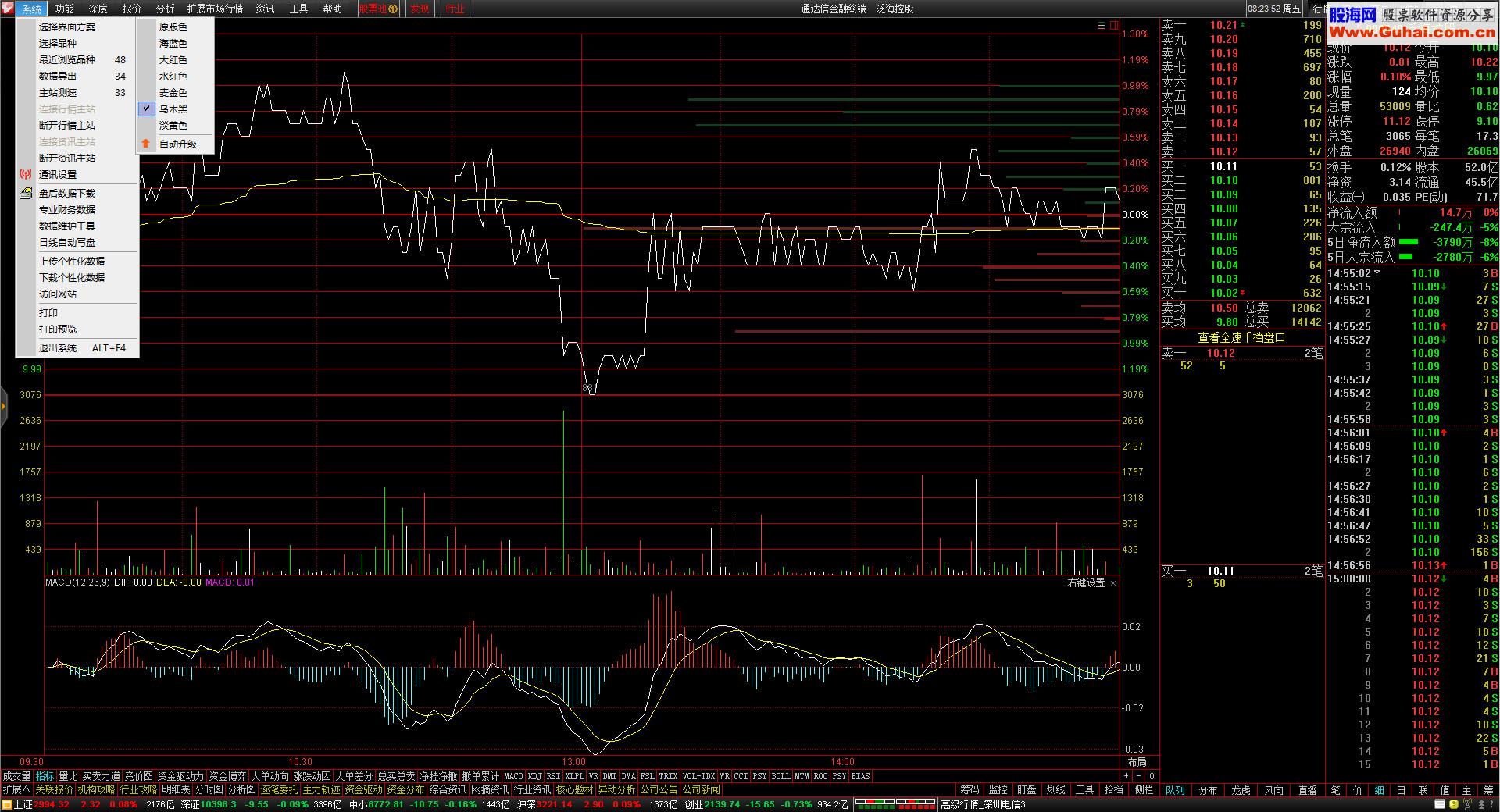Select 数据导出 menu entry

tap(77, 76)
